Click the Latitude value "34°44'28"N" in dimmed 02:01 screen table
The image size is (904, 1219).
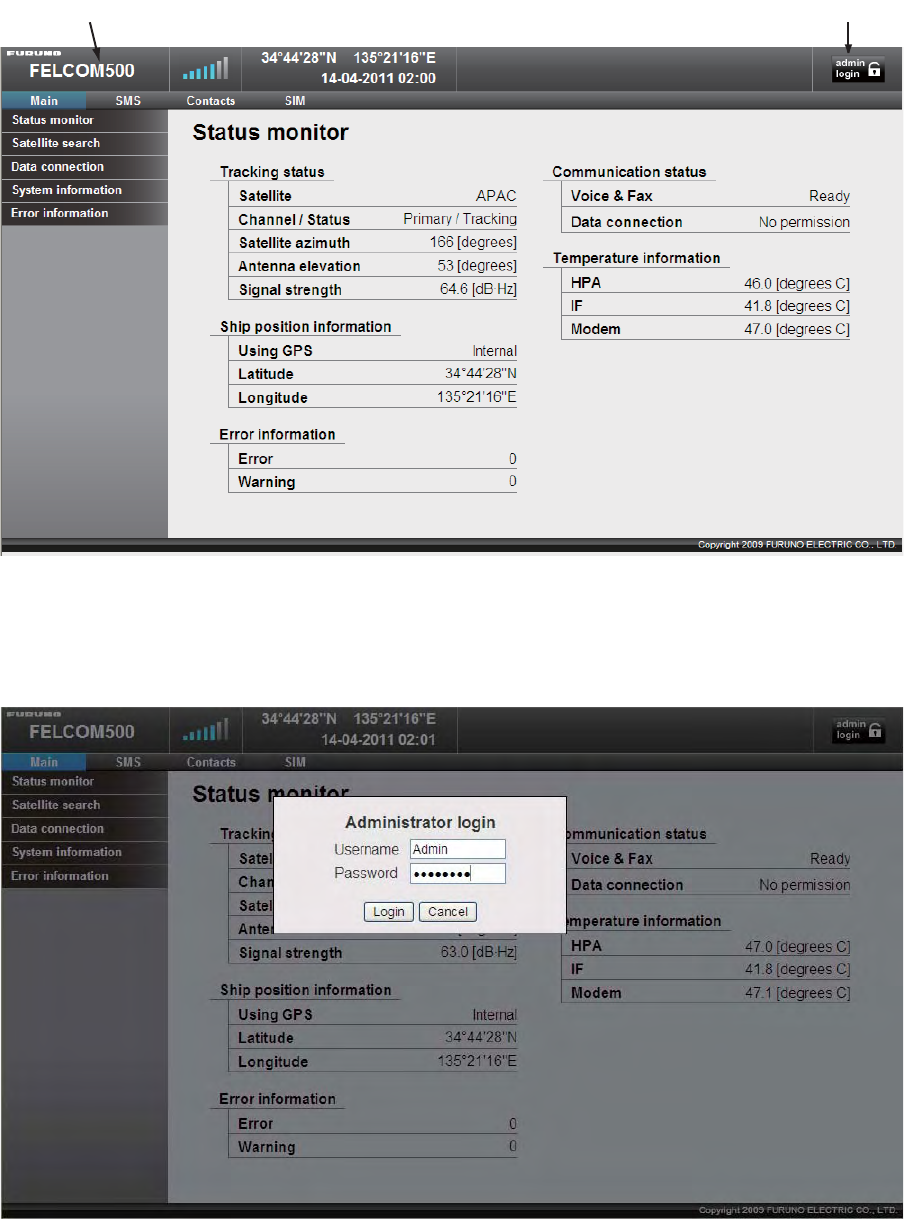click(481, 1038)
